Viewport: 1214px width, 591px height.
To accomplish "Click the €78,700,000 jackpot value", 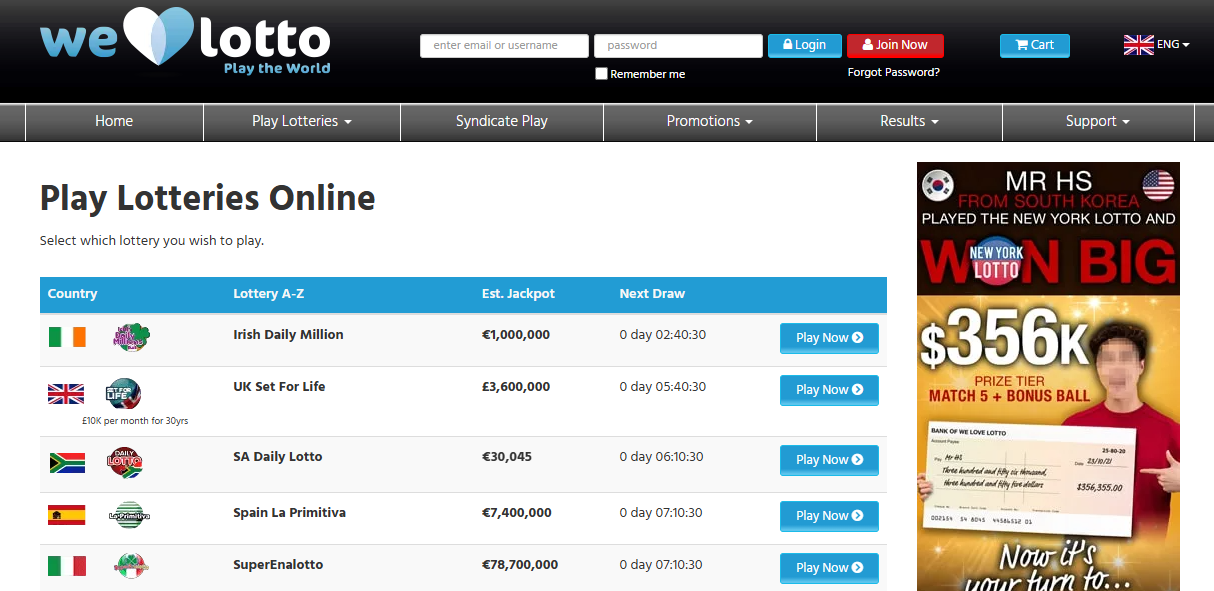I will [520, 565].
